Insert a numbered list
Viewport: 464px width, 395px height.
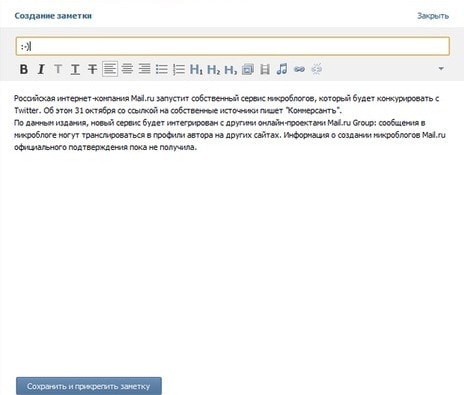pos(179,69)
